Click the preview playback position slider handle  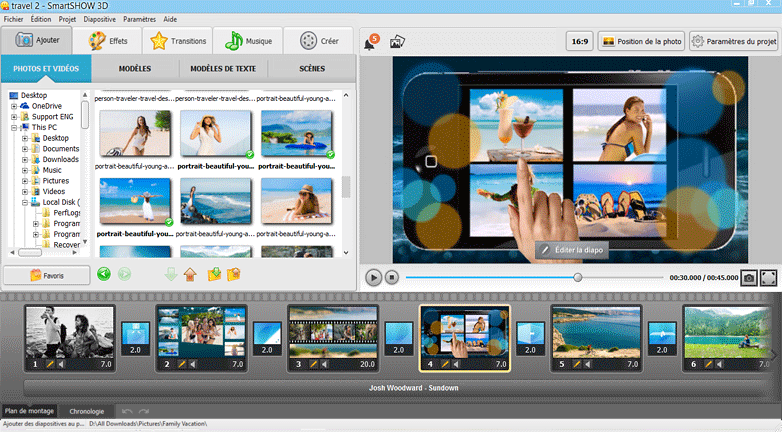pyautogui.click(x=577, y=278)
